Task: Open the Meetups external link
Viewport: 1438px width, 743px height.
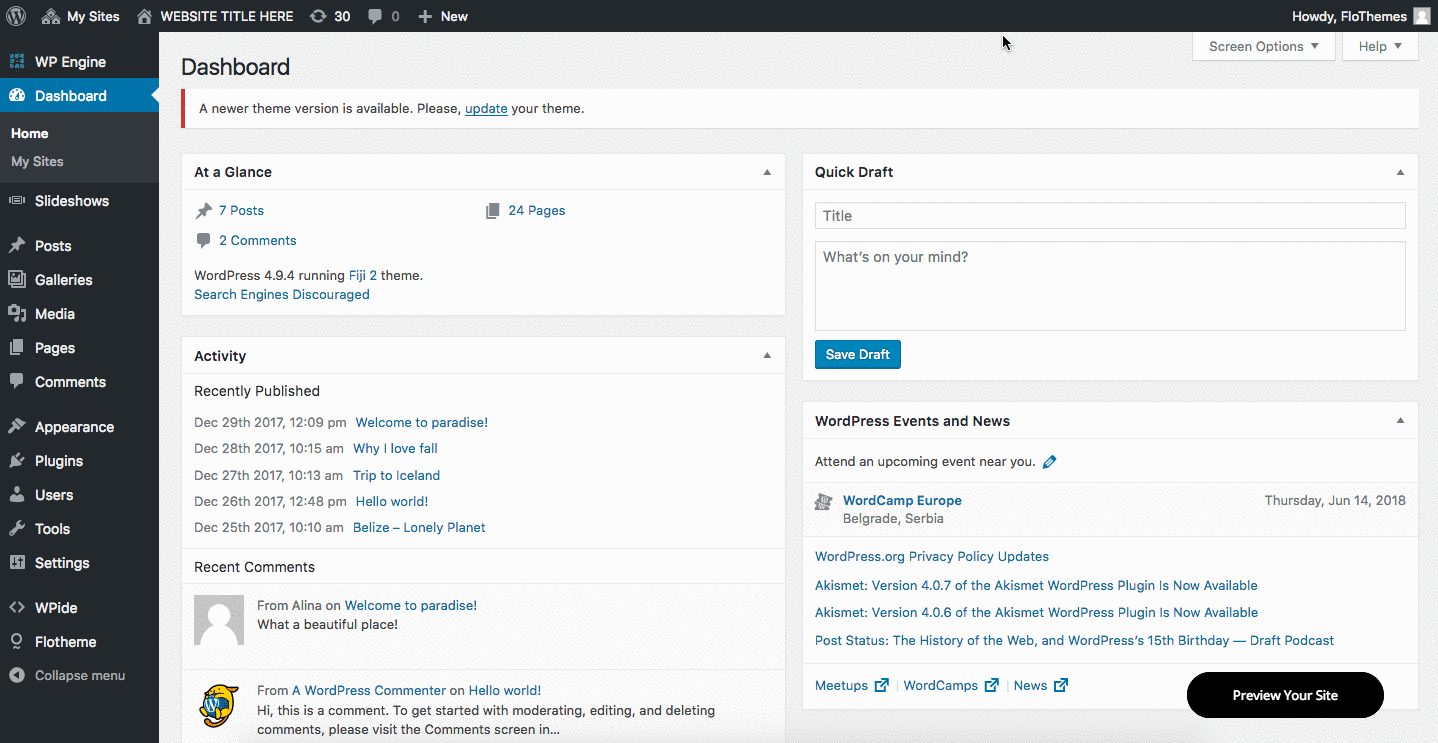Action: (852, 686)
